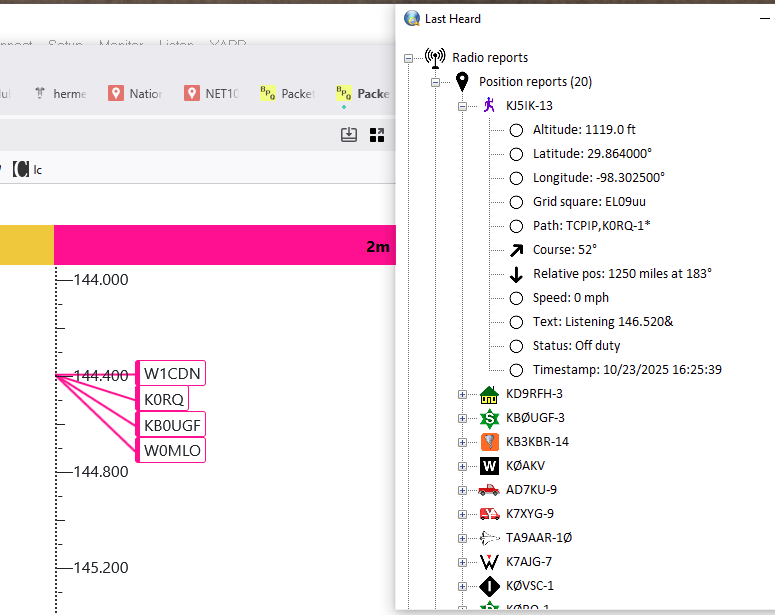Click the pink 2m band header bar
The image size is (775, 615).
click(225, 245)
